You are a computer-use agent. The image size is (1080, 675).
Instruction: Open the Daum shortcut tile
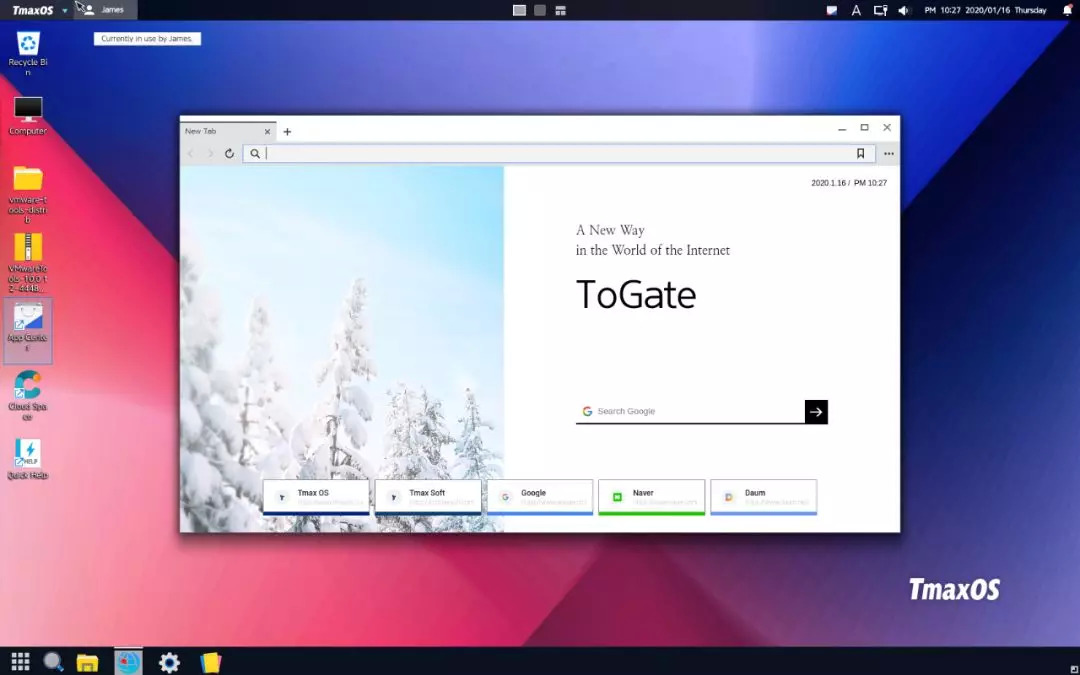pos(763,496)
